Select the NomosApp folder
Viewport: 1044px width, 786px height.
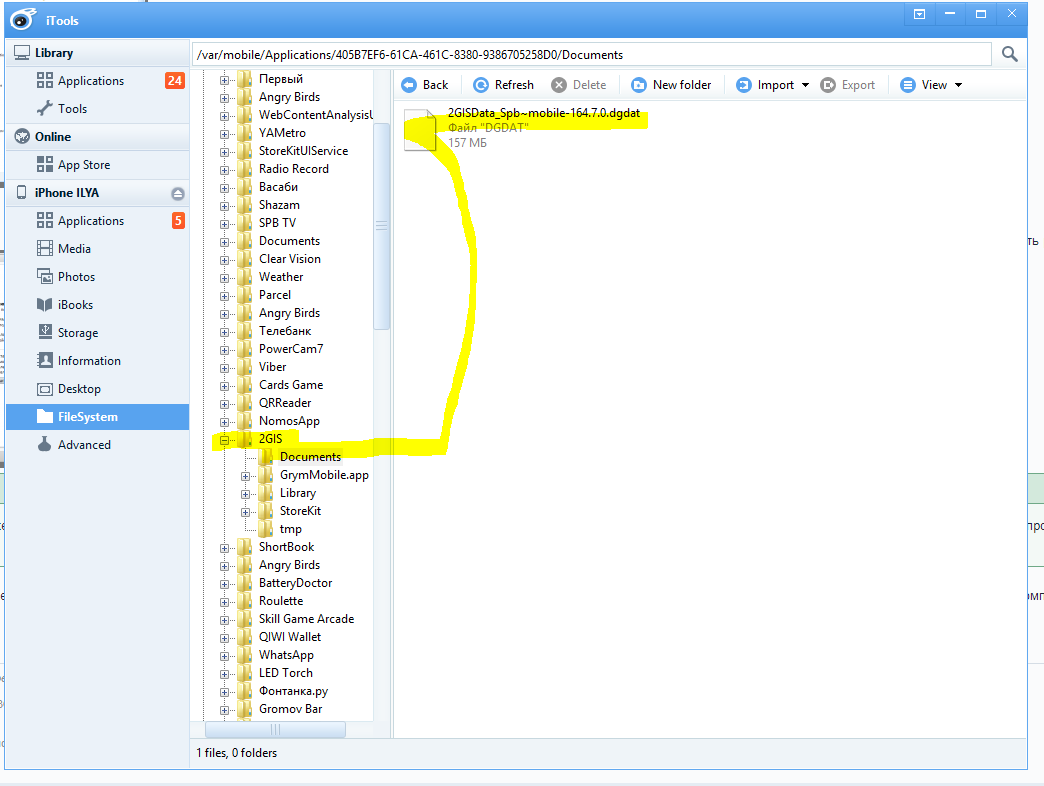pyautogui.click(x=289, y=420)
